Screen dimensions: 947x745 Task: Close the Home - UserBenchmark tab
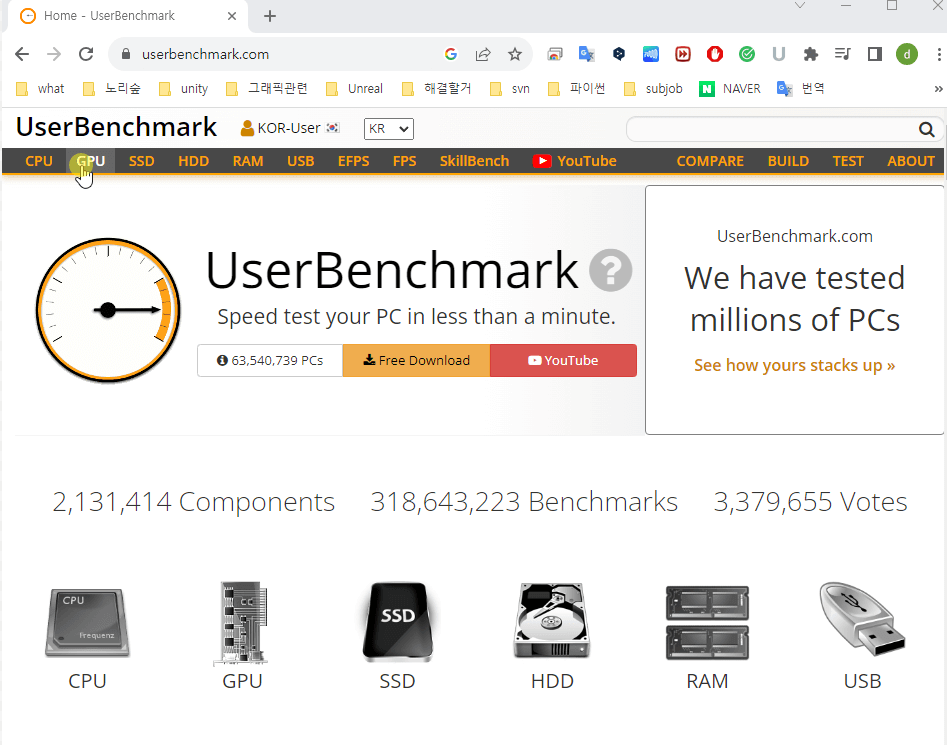[x=232, y=16]
